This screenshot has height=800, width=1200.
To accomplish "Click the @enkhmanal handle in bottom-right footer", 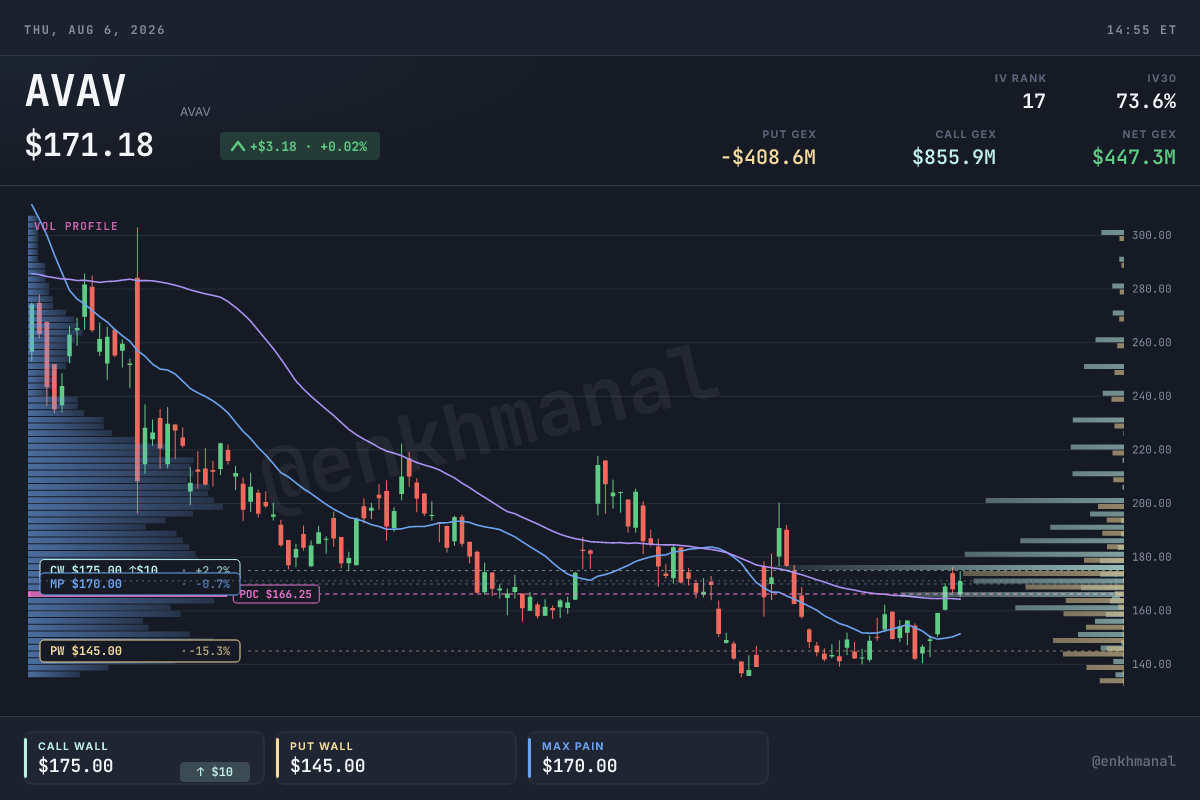I will point(1134,761).
